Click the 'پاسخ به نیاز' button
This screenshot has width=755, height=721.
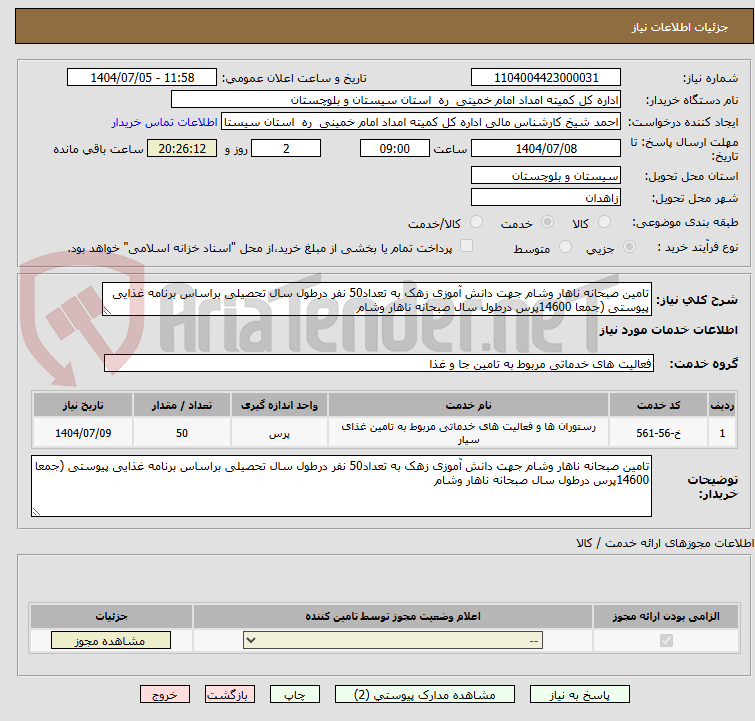coord(579,695)
